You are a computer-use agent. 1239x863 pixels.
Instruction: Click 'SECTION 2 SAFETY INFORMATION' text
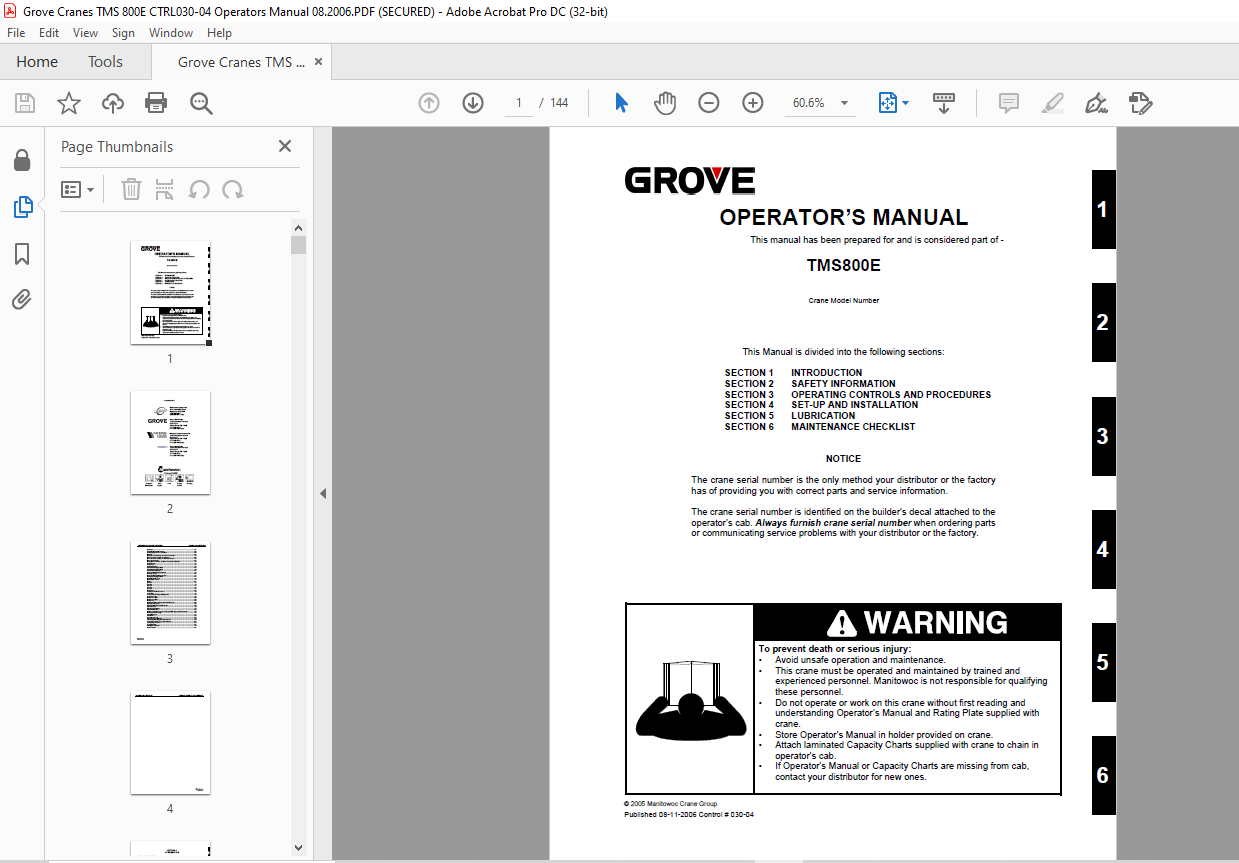tap(810, 384)
